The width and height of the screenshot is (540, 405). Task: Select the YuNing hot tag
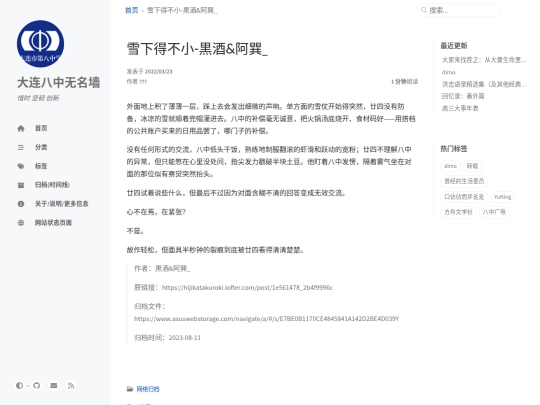pos(502,197)
